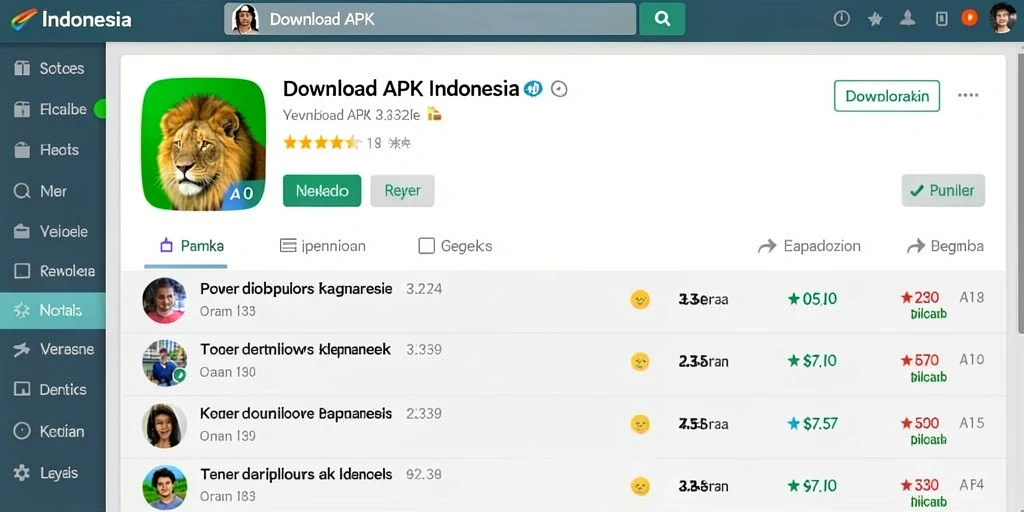
Task: Click the A18 label in first row
Action: (x=971, y=298)
